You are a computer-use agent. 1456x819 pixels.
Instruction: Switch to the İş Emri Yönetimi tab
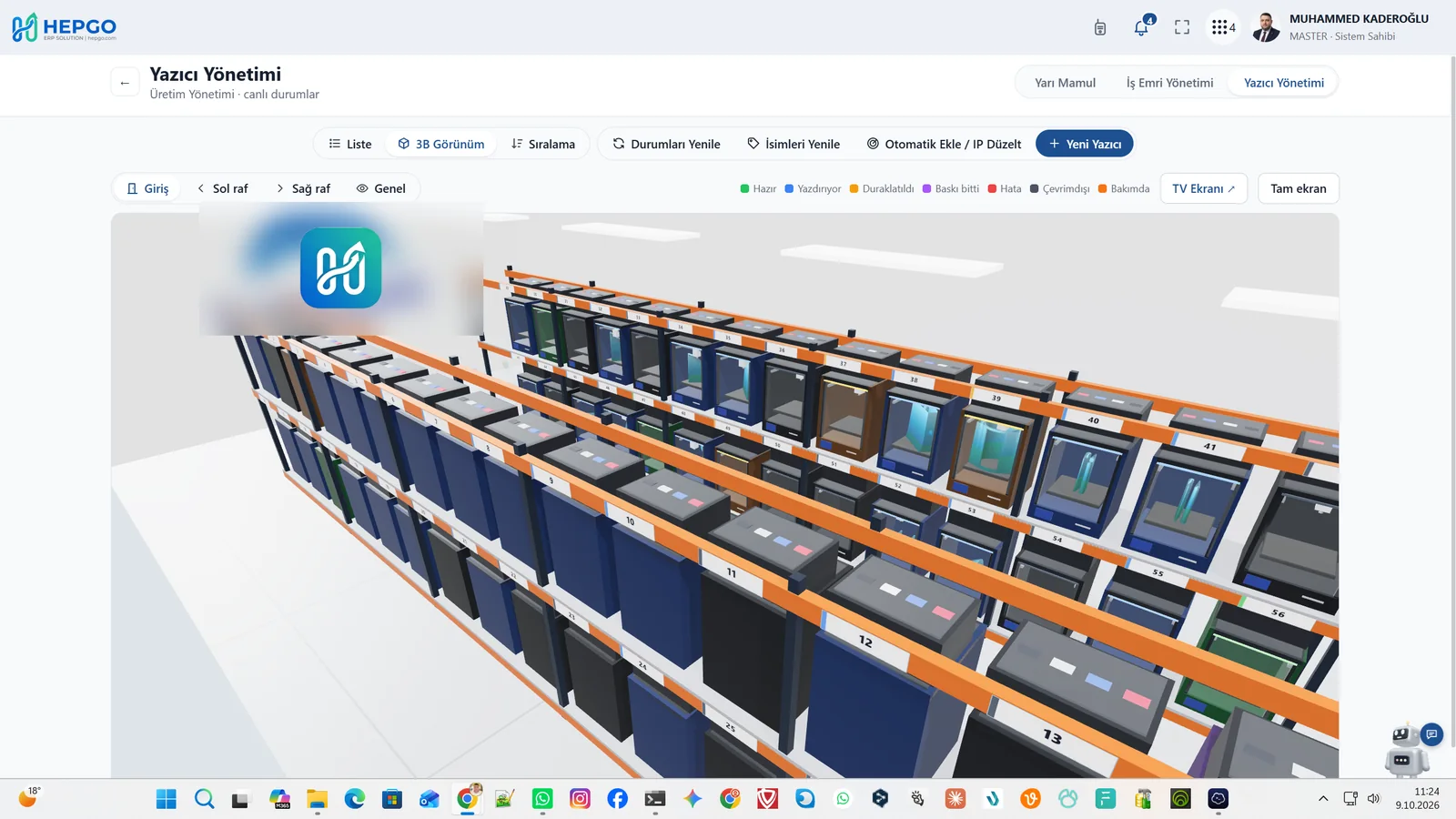click(1169, 83)
